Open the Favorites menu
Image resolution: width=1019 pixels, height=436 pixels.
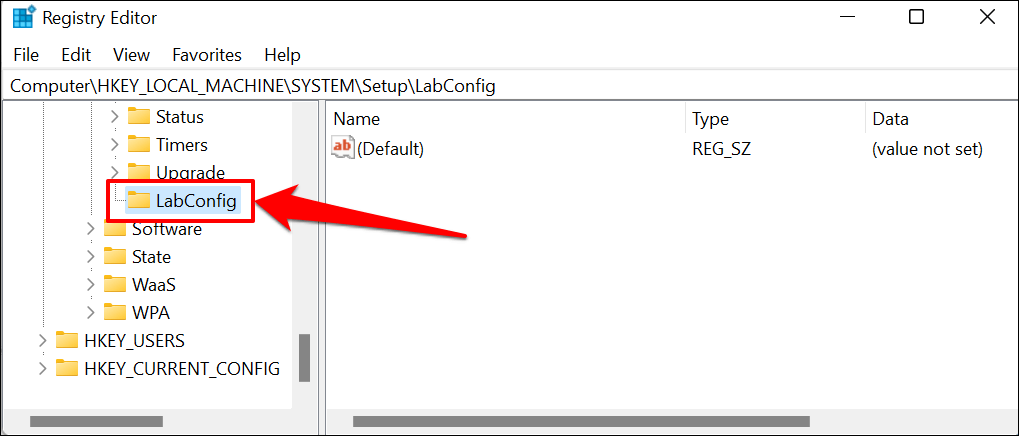[x=207, y=55]
